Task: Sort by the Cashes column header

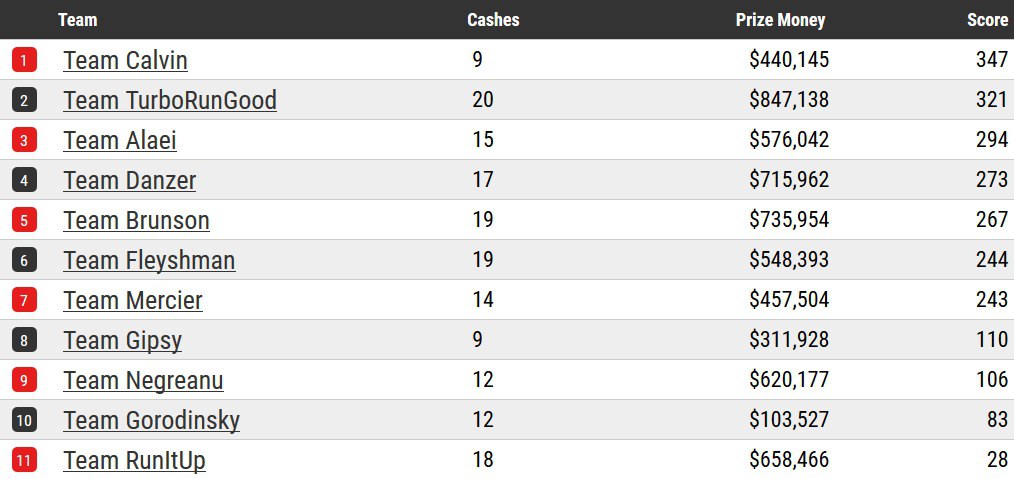Action: [493, 19]
